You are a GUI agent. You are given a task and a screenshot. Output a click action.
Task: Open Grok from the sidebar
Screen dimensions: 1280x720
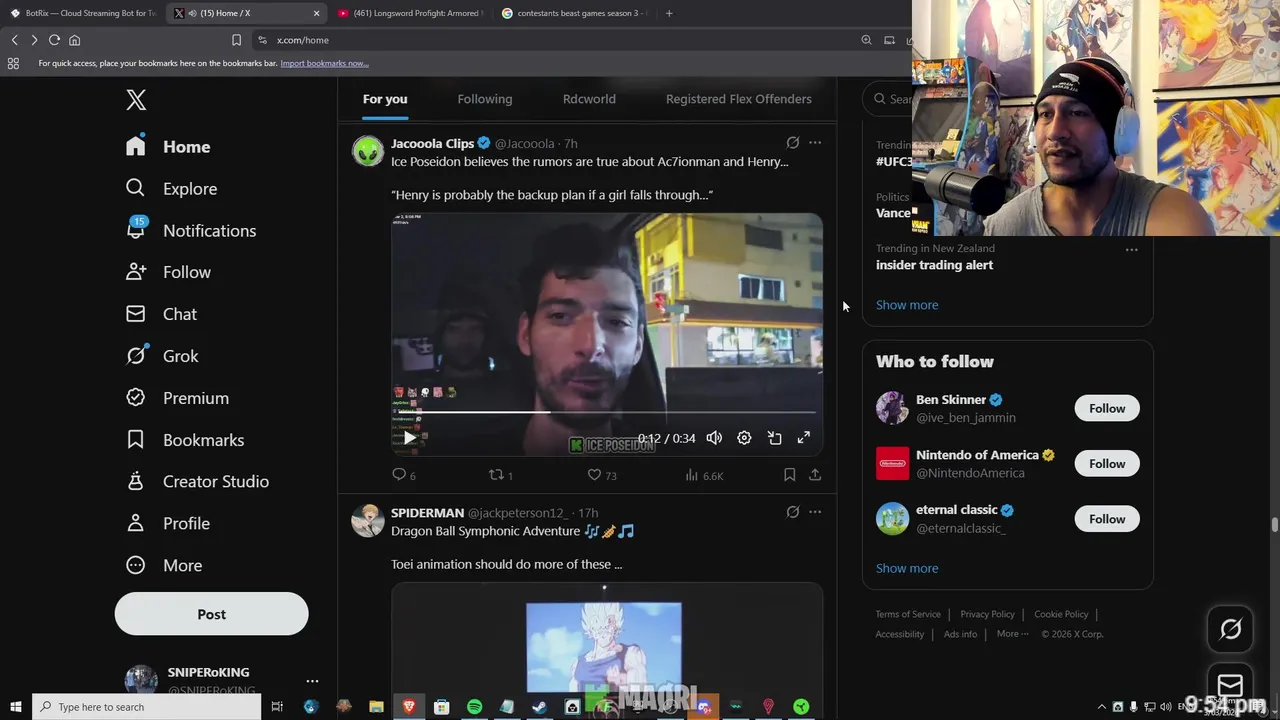pyautogui.click(x=162, y=355)
